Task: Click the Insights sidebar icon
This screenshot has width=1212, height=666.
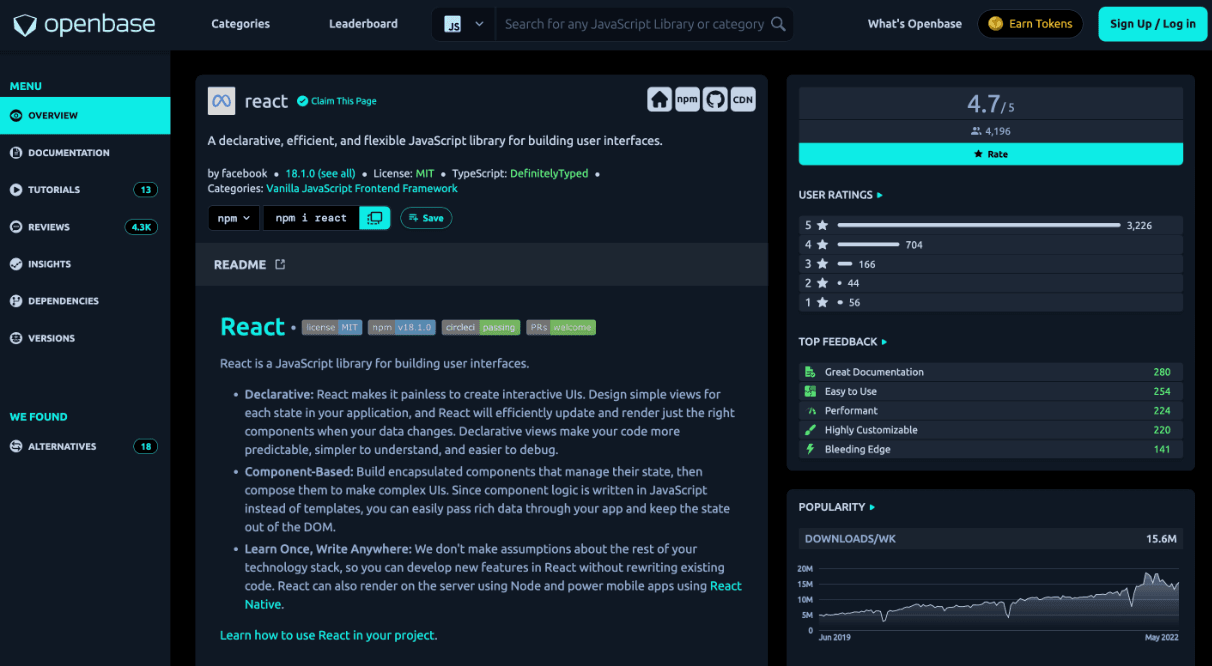Action: [x=16, y=264]
